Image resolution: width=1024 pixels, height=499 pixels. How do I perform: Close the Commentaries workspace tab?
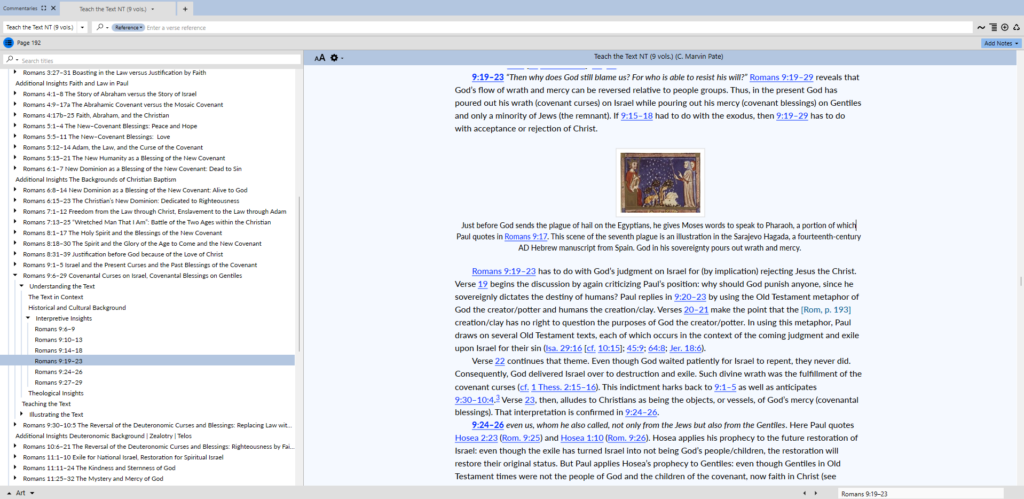(53, 8)
